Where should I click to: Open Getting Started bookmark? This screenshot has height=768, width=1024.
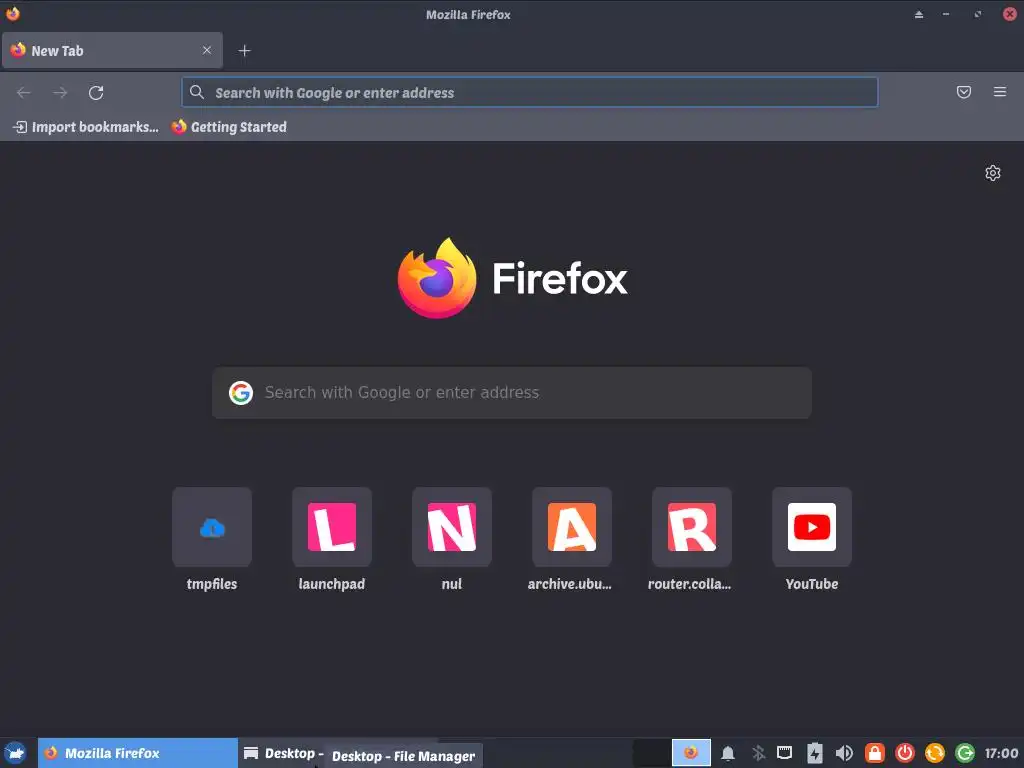pyautogui.click(x=229, y=127)
